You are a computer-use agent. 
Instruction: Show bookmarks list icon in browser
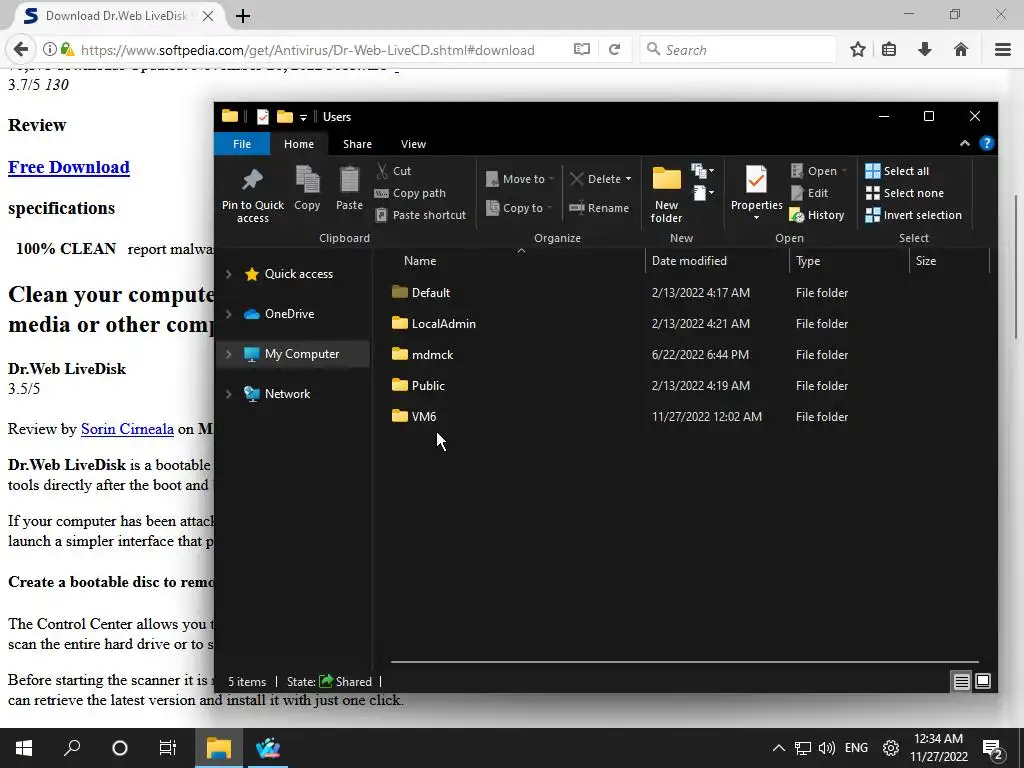tap(889, 50)
